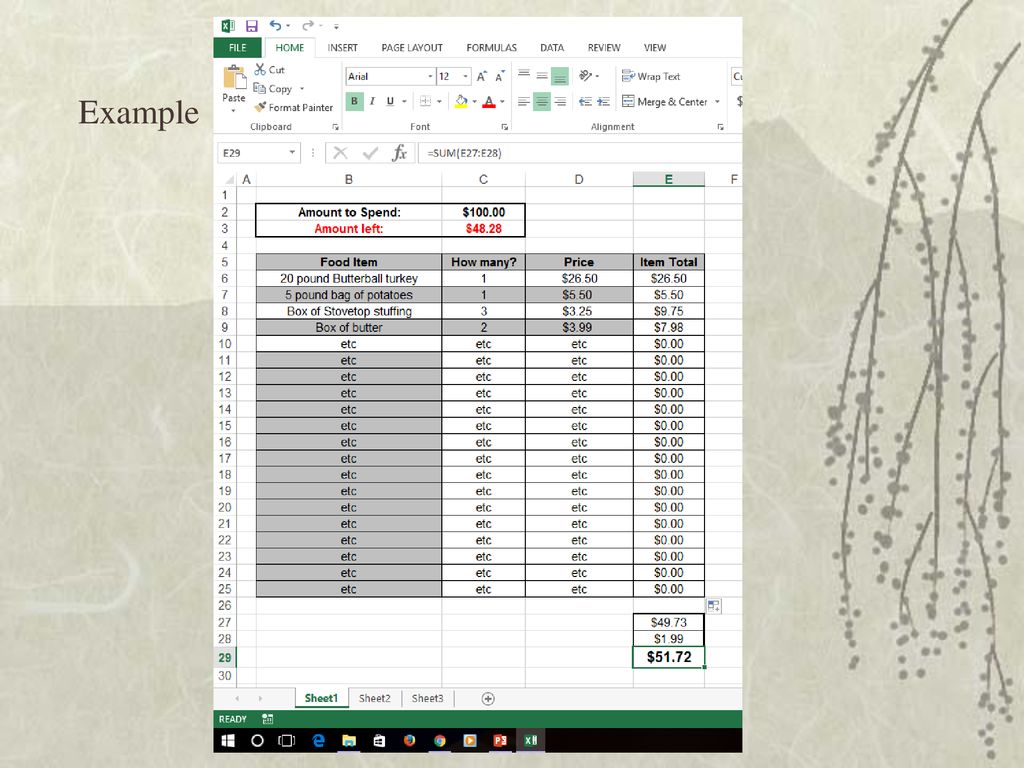Image resolution: width=1024 pixels, height=768 pixels.
Task: Add a new sheet with plus icon
Action: tap(488, 699)
